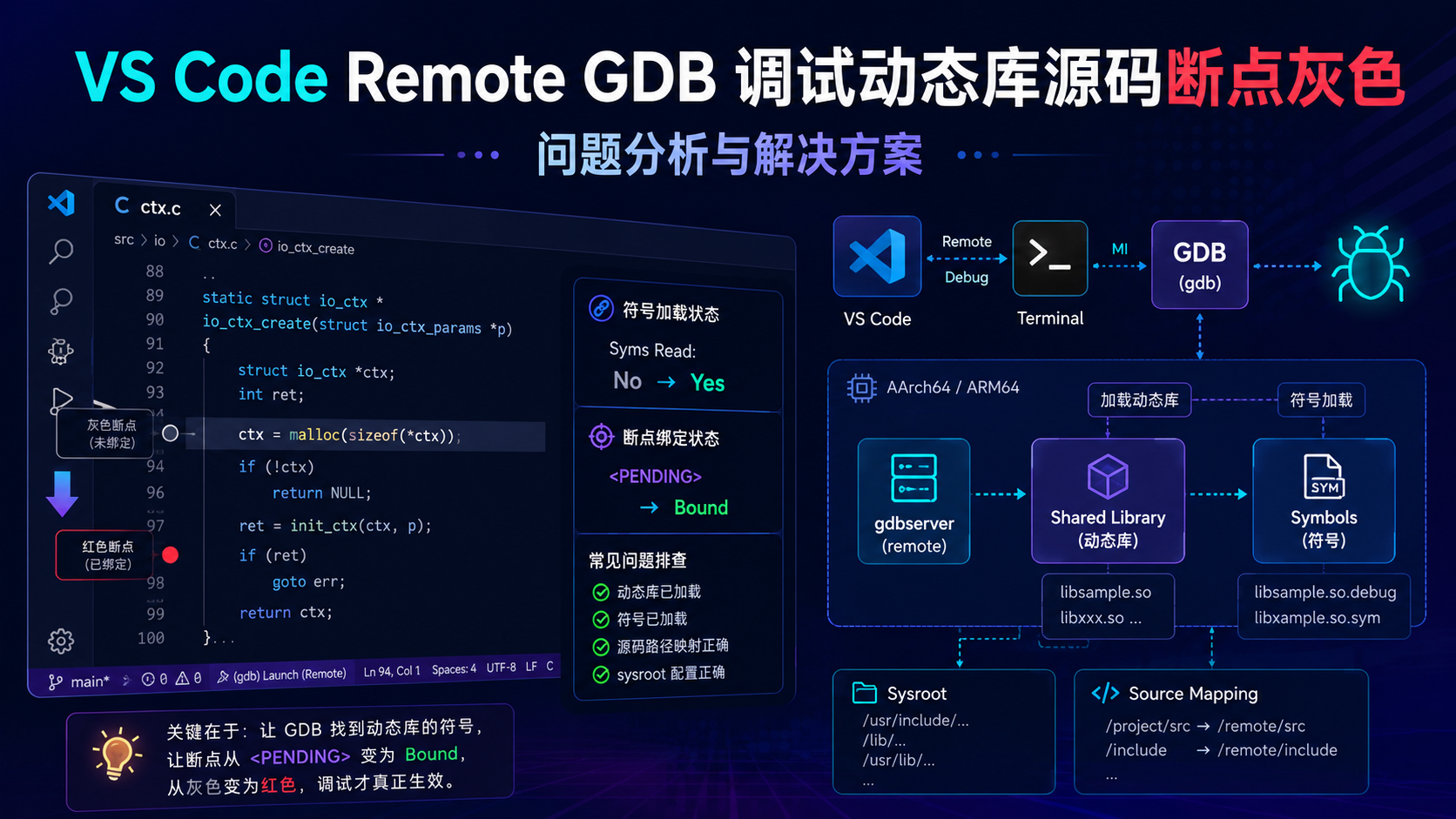Open the UTF-8 encoding selector
Screen dimensions: 1456x819
coord(501,668)
